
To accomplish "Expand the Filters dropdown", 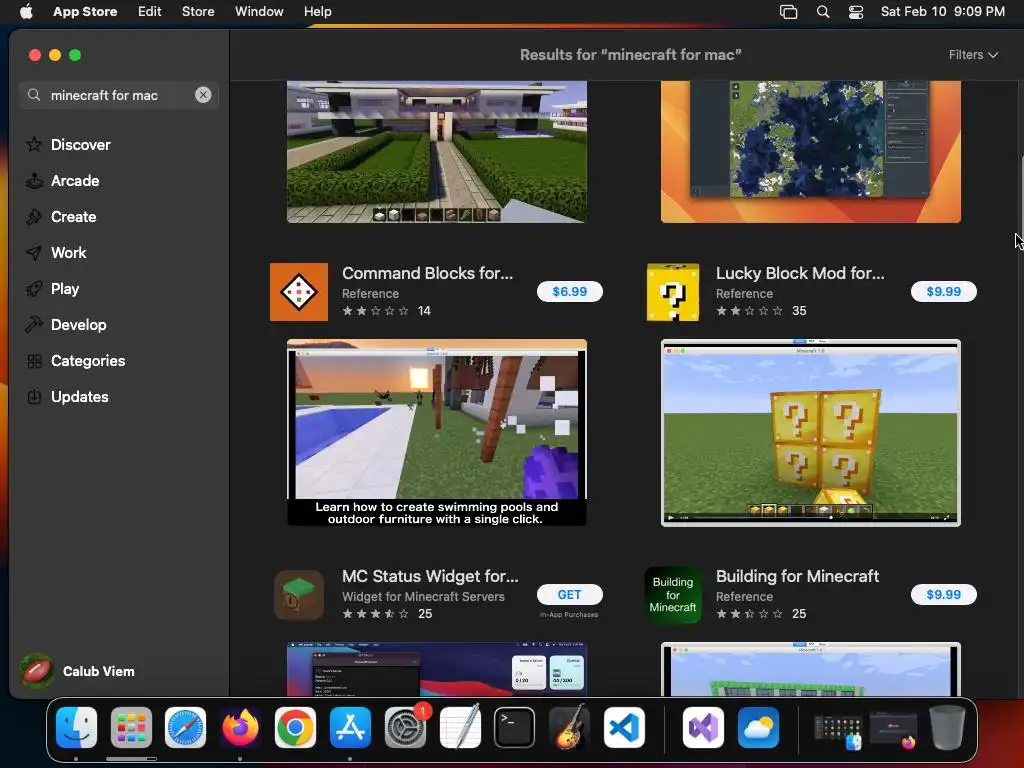I will (x=973, y=55).
